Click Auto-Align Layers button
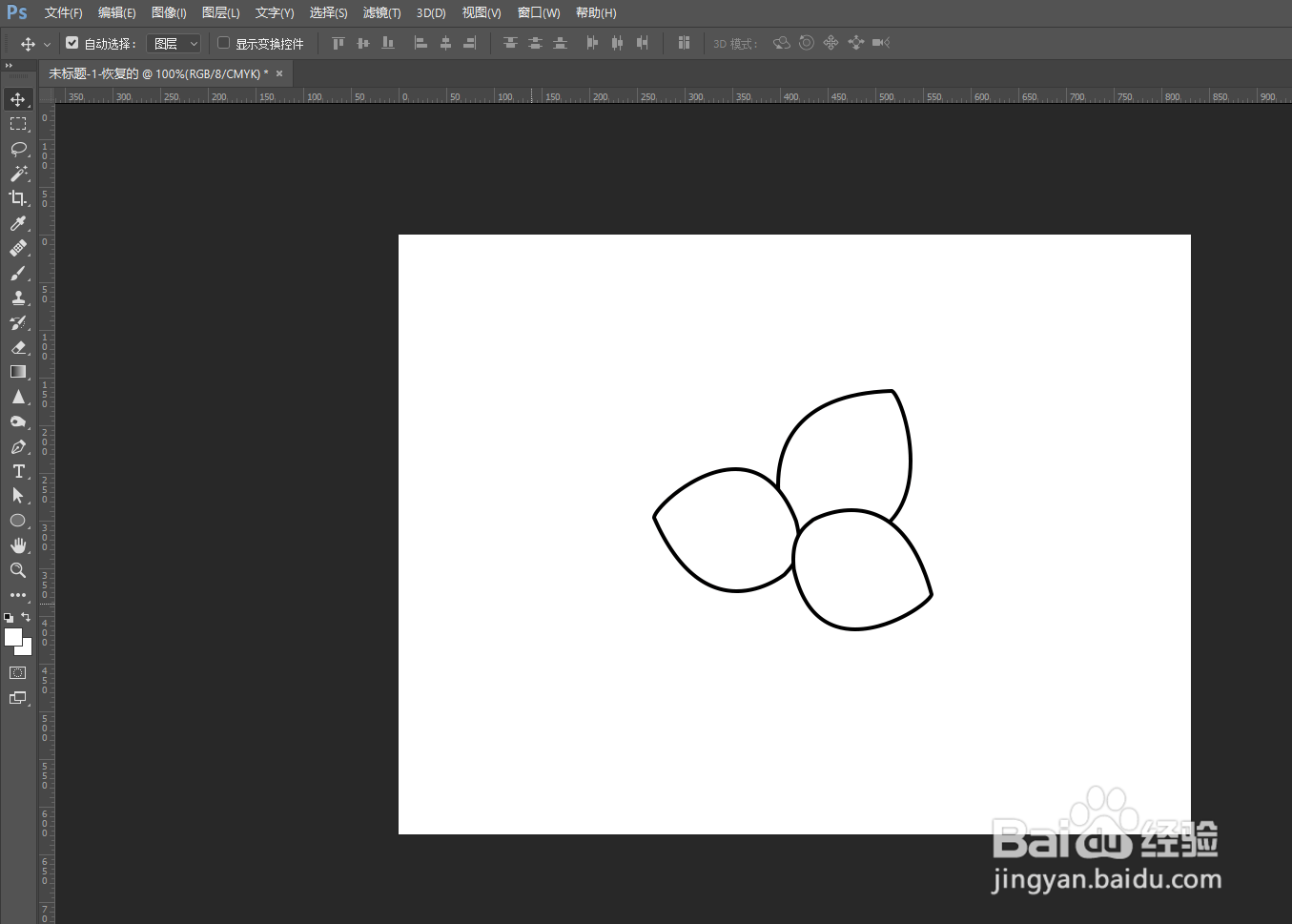 tap(684, 43)
